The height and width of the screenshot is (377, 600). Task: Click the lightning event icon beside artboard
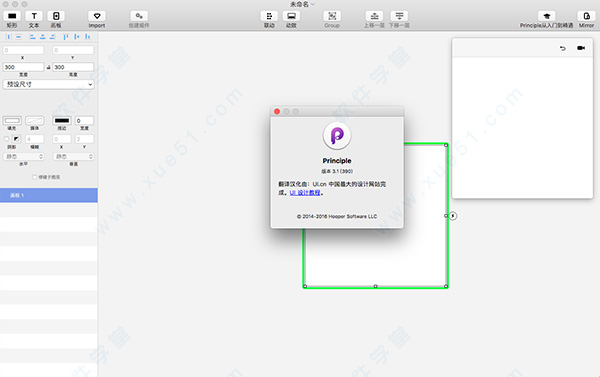pos(453,216)
